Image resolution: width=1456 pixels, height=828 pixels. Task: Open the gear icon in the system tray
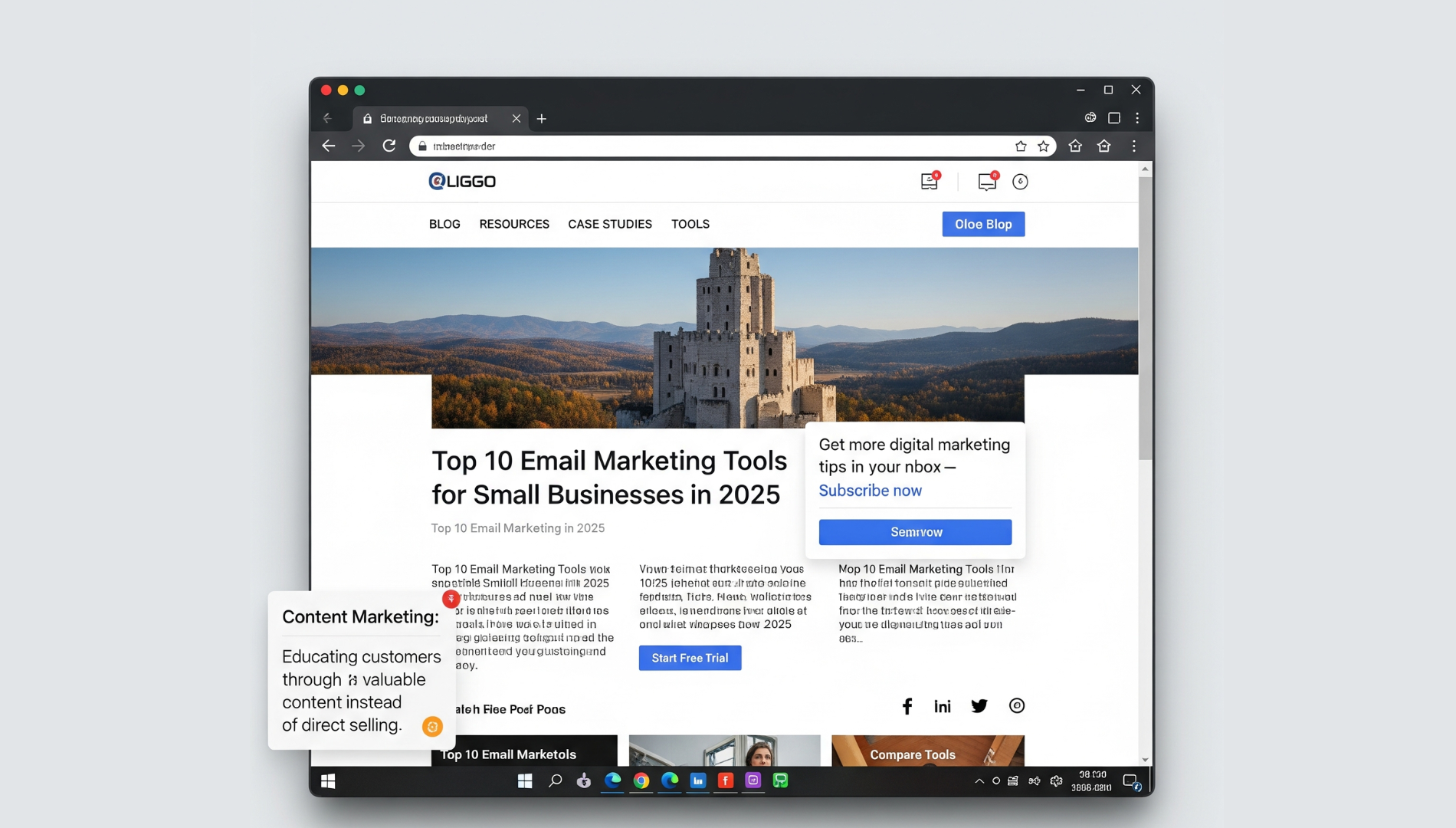point(1057,781)
